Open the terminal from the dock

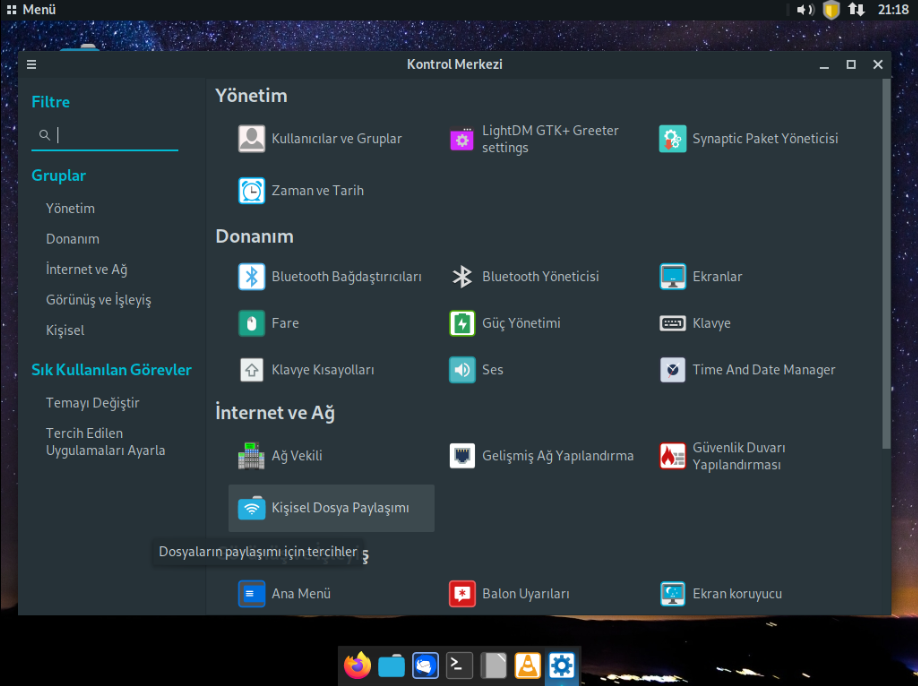click(x=459, y=666)
